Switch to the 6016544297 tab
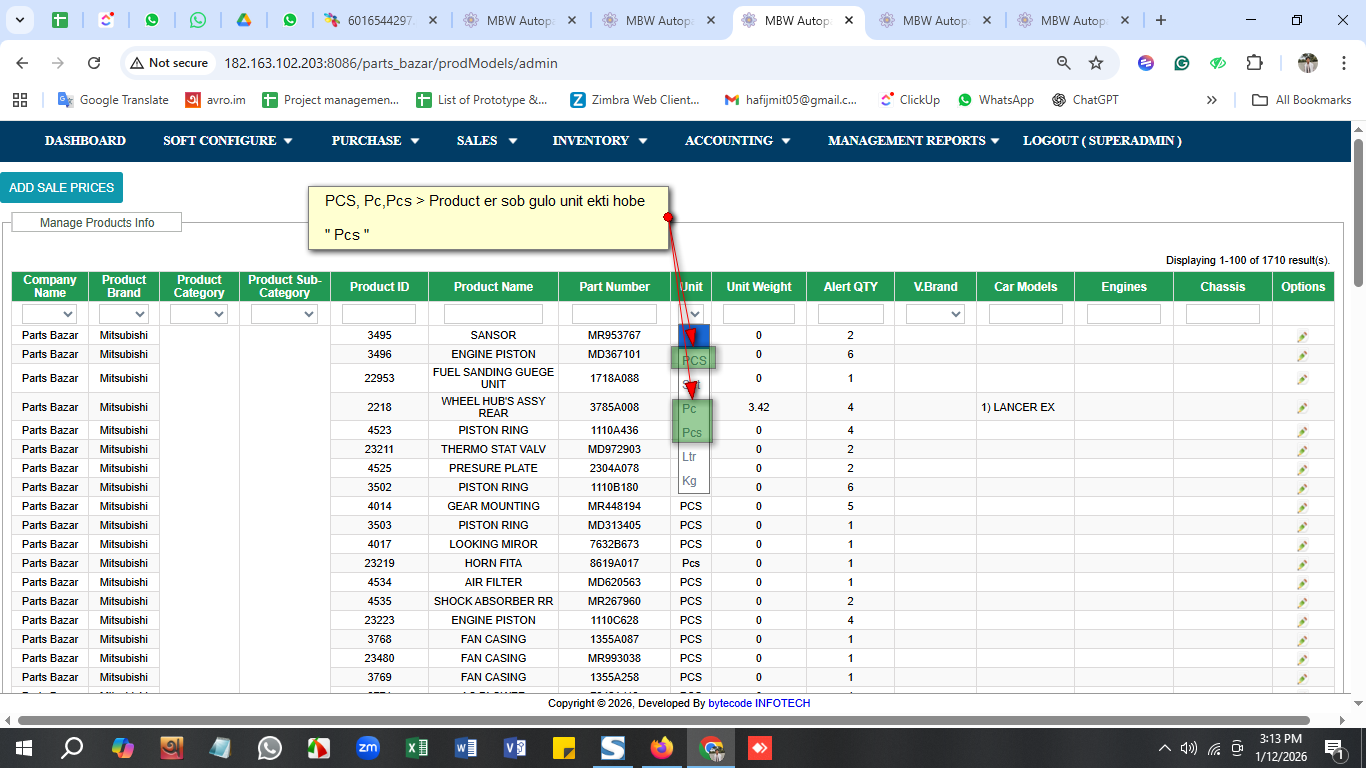The image size is (1366, 768). coord(380,20)
